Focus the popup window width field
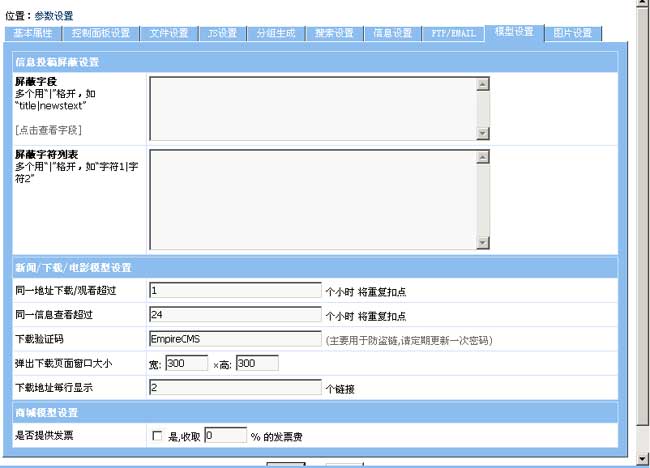Screen dimensions: 650x468 (x=186, y=364)
